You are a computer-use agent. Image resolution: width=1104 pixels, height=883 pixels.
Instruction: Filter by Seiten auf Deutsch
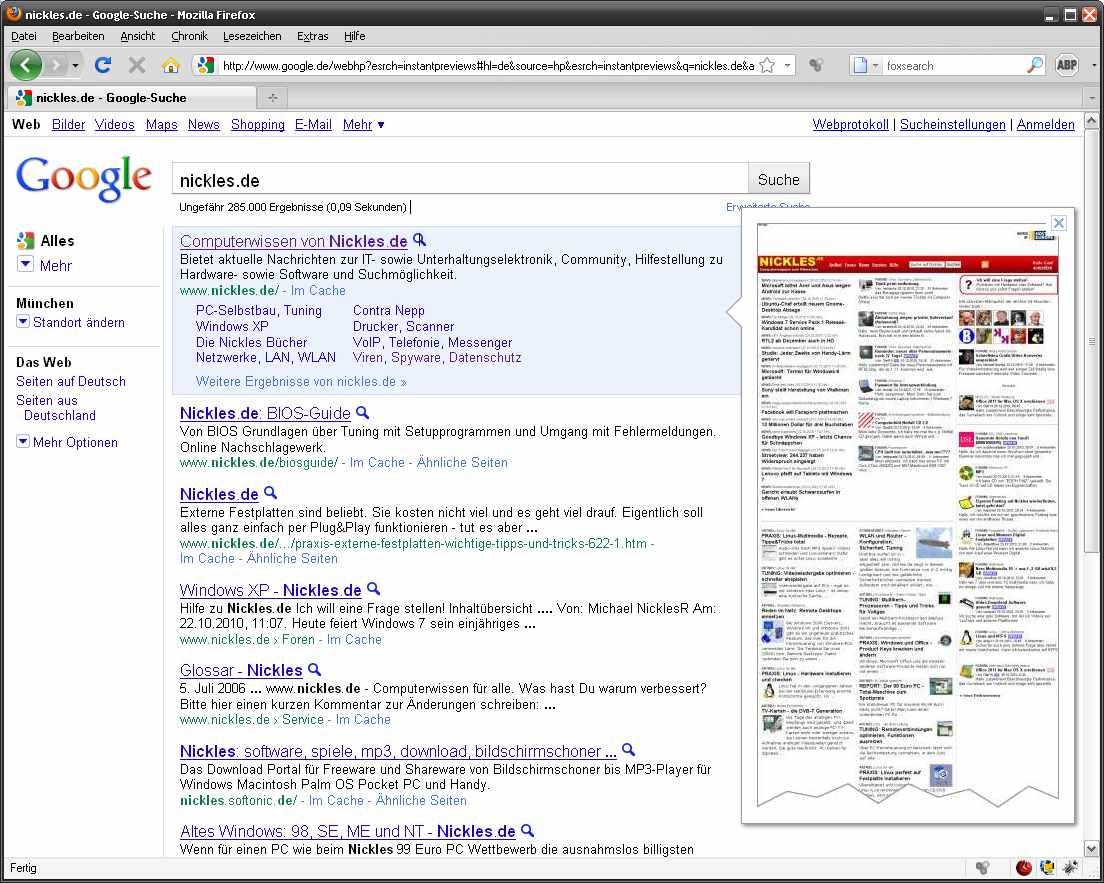point(71,381)
